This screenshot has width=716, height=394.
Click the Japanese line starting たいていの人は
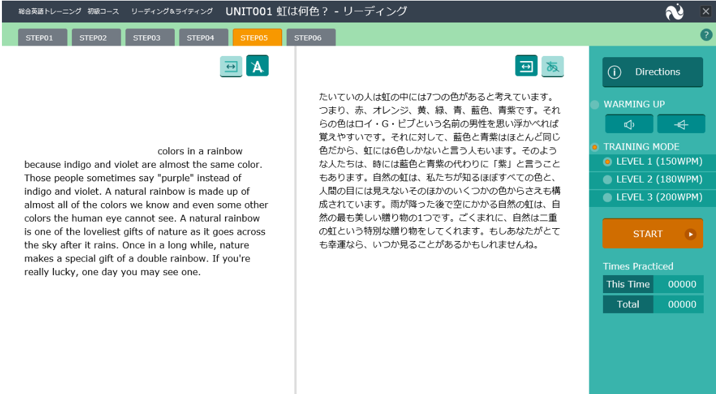click(437, 97)
